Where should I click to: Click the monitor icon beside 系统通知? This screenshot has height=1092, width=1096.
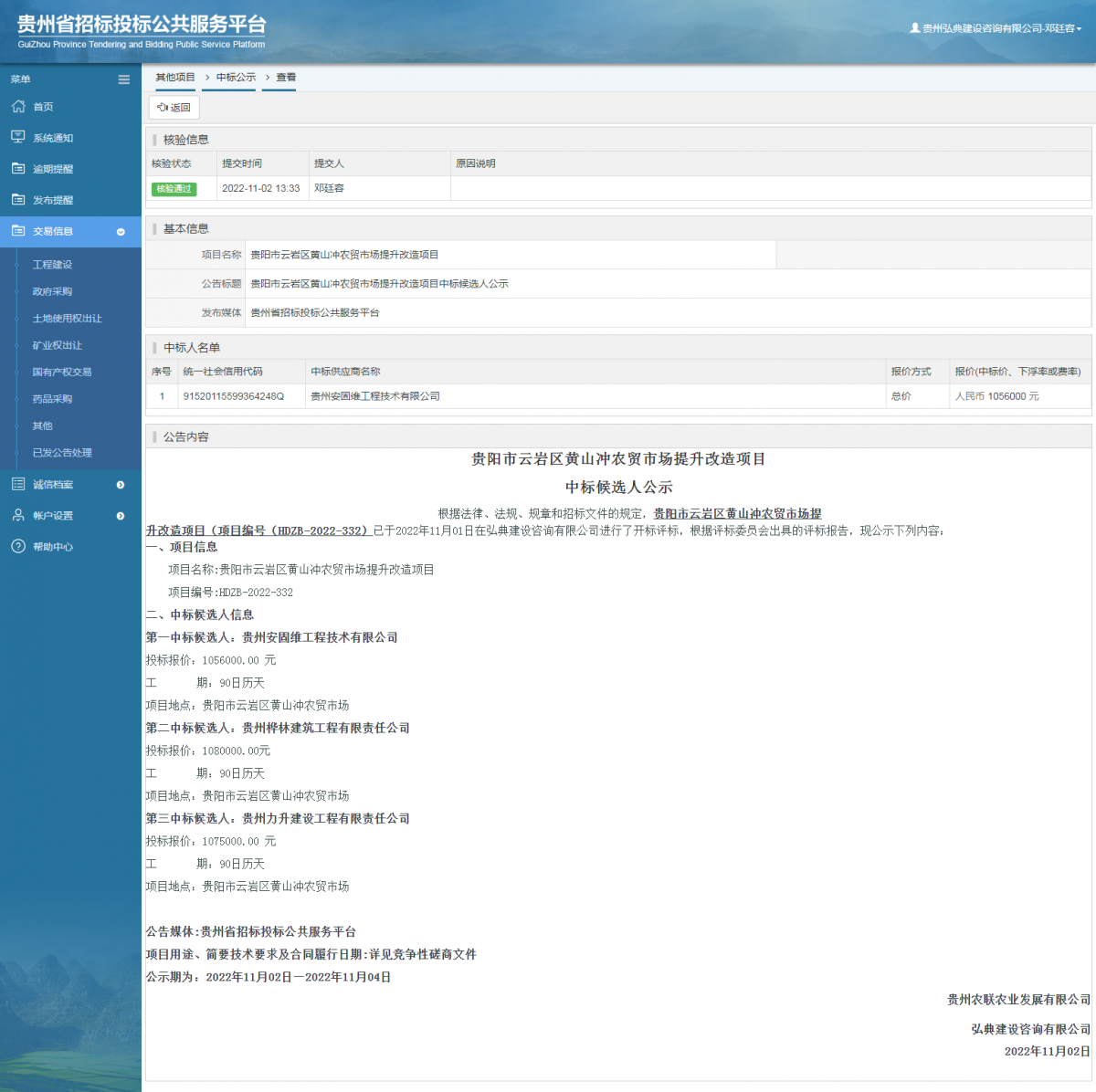pos(18,137)
